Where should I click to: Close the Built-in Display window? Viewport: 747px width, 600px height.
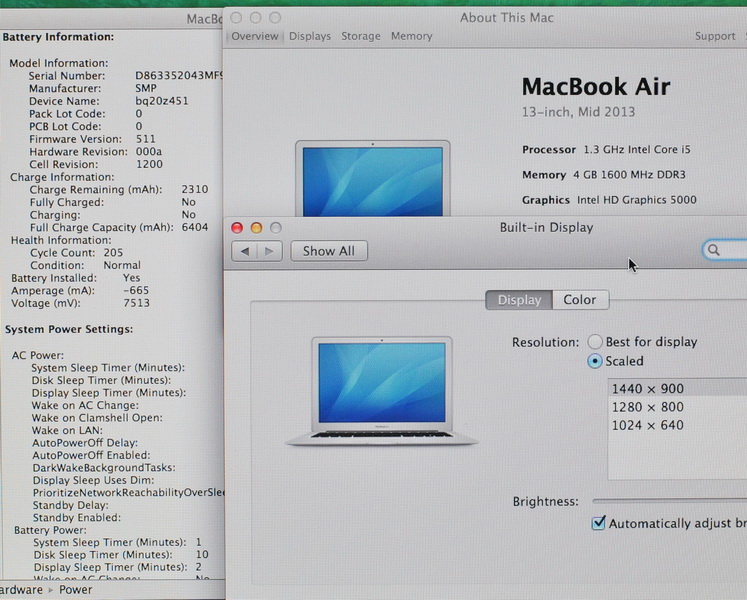coord(237,228)
